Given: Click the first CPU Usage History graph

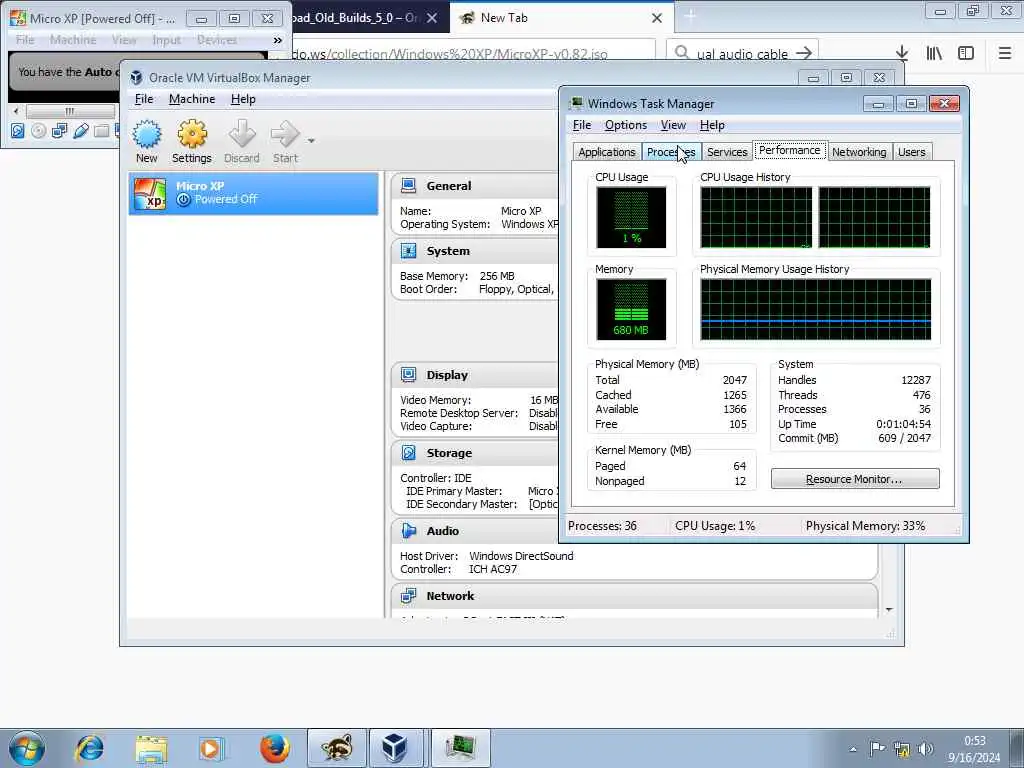Looking at the screenshot, I should coord(756,217).
